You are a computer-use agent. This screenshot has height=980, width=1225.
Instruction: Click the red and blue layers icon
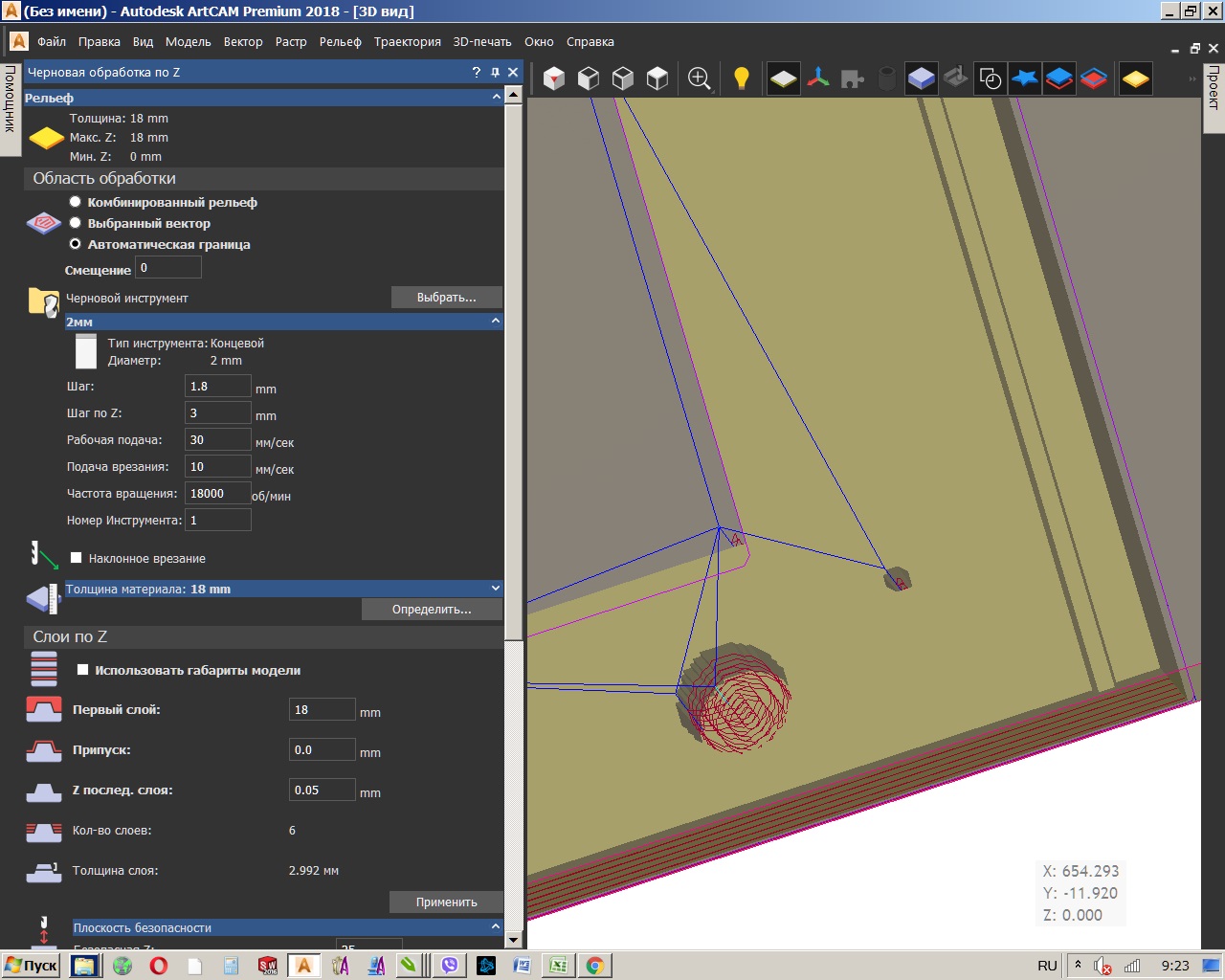tap(1094, 78)
